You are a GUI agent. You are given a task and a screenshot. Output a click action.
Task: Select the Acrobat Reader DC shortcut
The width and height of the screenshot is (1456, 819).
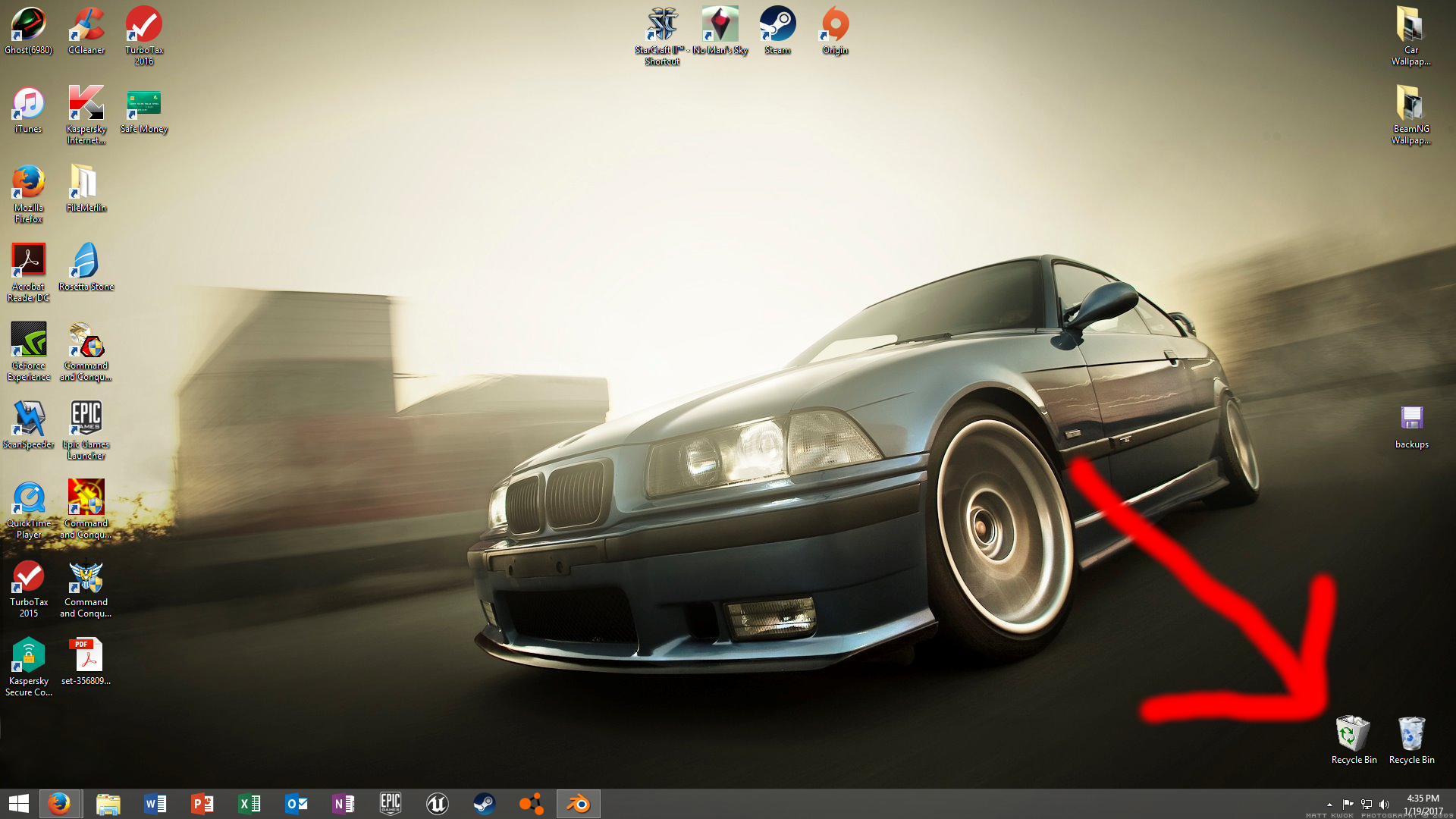pos(28,272)
